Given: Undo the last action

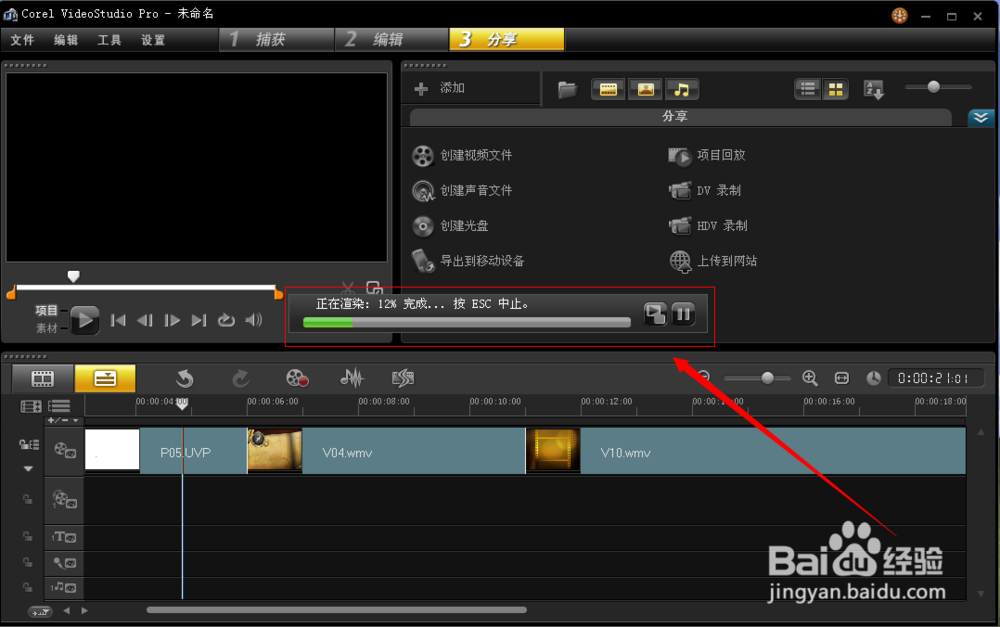Looking at the screenshot, I should (185, 379).
